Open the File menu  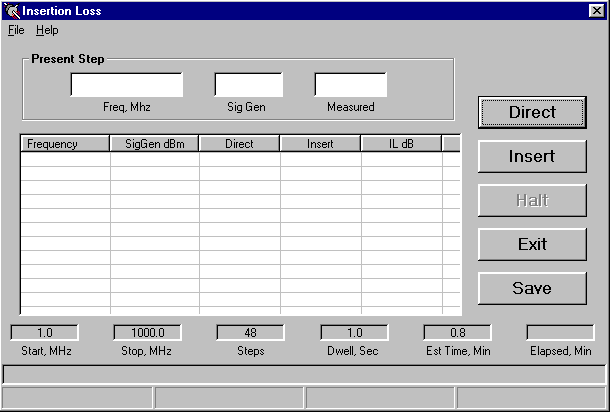(x=16, y=30)
